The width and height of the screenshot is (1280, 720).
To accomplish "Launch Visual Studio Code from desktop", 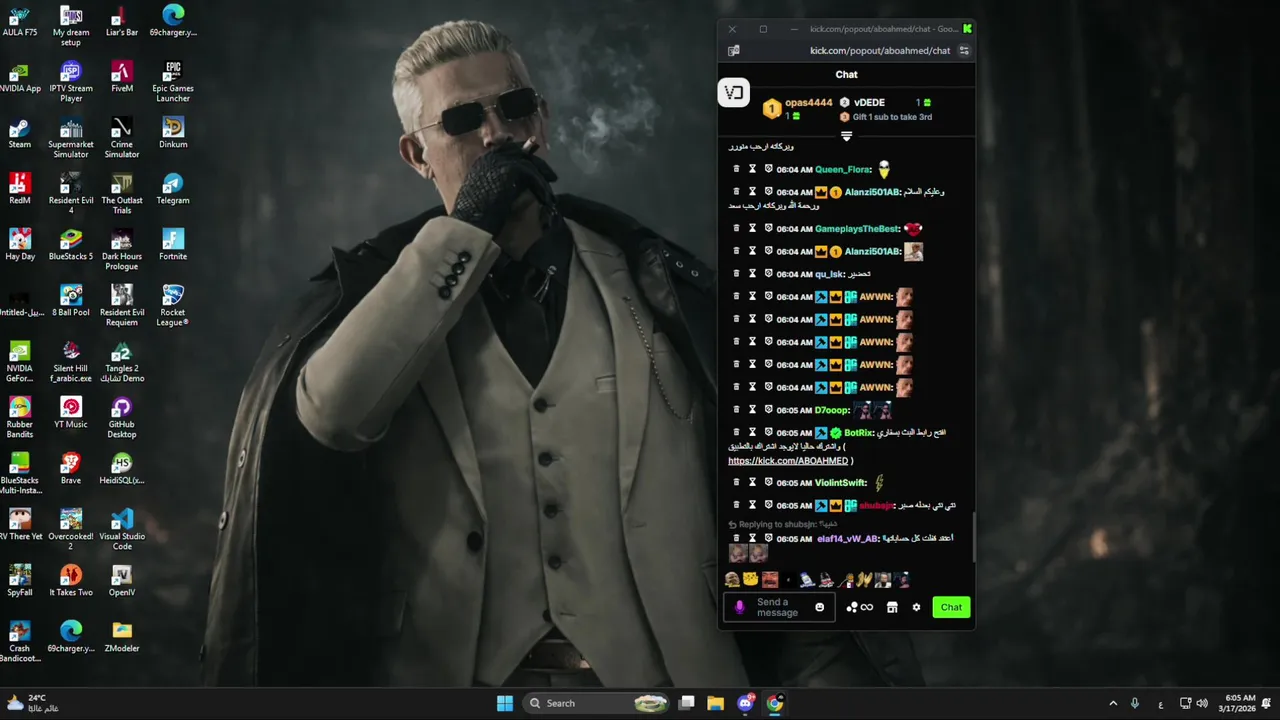I will tap(122, 530).
